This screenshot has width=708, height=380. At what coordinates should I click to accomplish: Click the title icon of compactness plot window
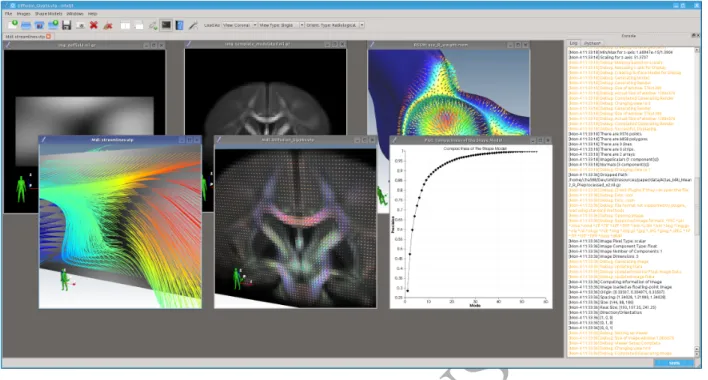[395, 140]
